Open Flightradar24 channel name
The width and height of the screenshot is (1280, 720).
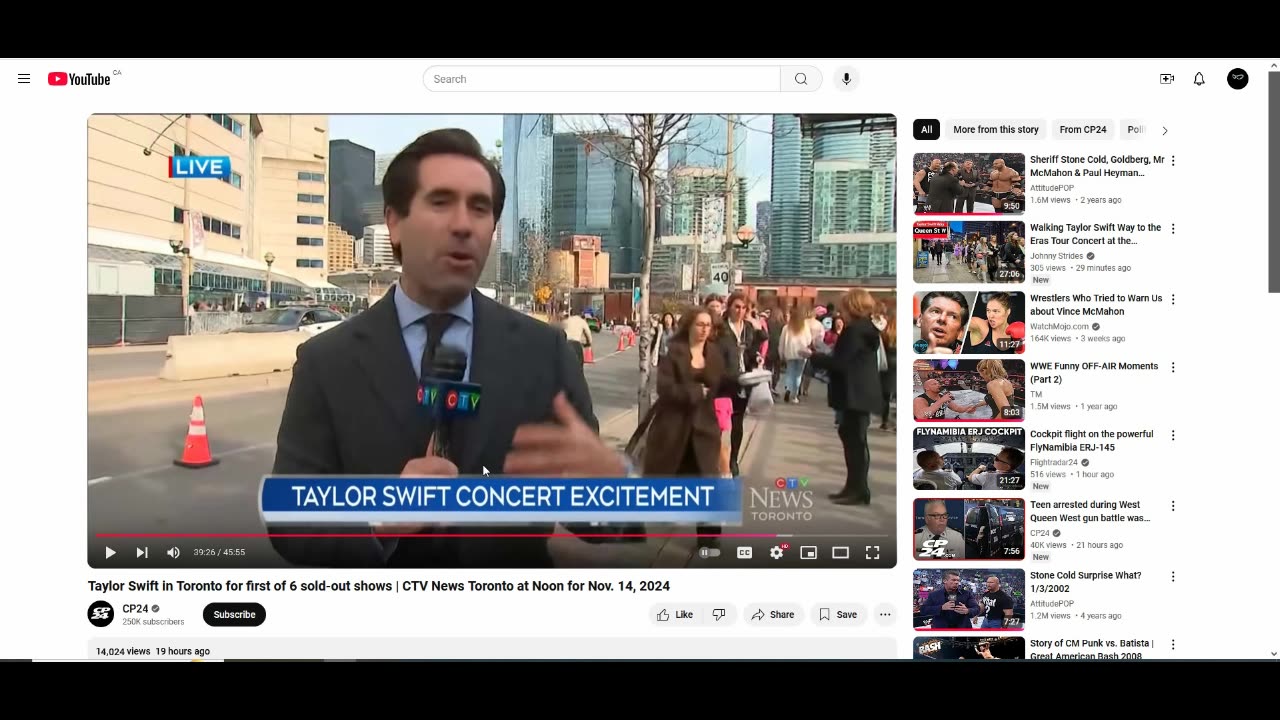(x=1054, y=462)
